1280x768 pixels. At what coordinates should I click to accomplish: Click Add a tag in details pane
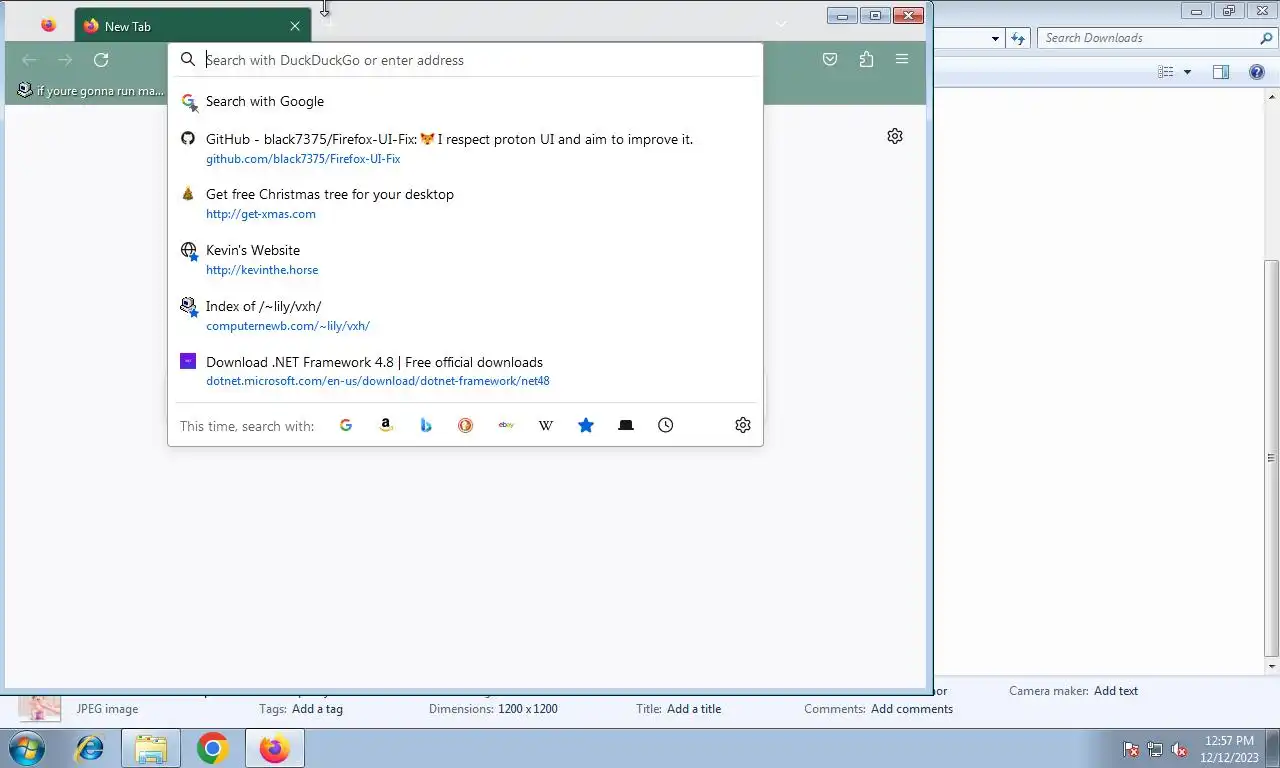[x=317, y=709]
